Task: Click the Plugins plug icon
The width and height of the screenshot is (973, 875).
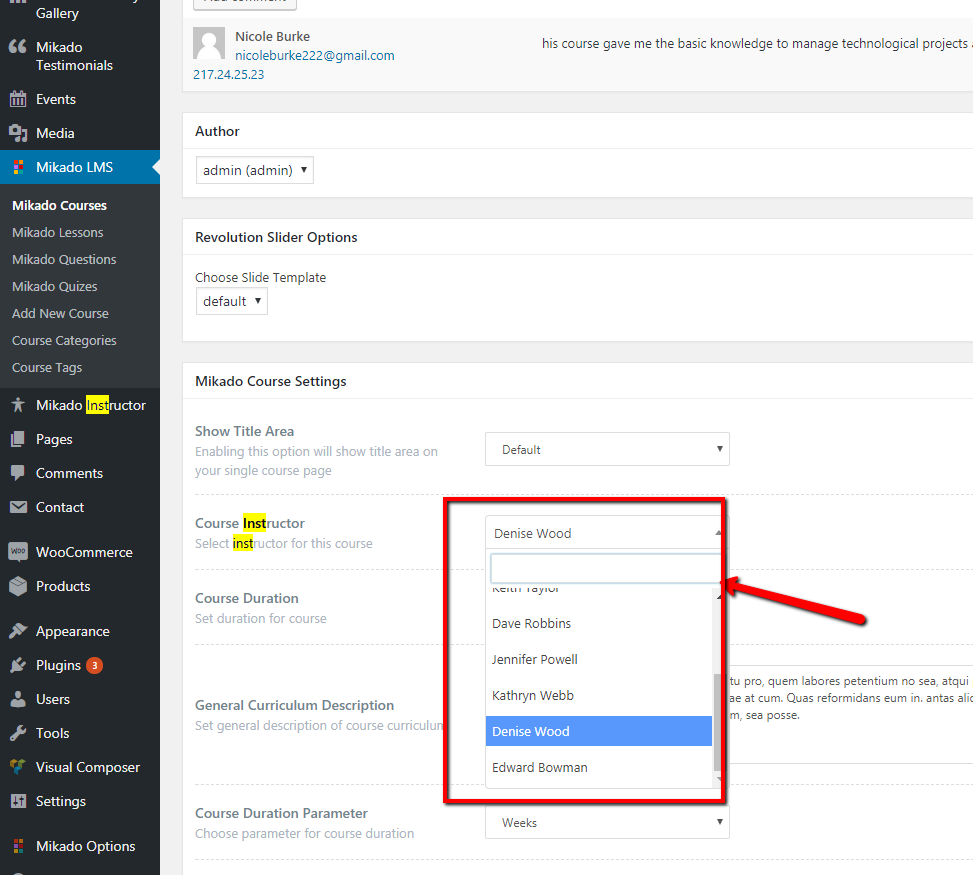Action: point(18,665)
